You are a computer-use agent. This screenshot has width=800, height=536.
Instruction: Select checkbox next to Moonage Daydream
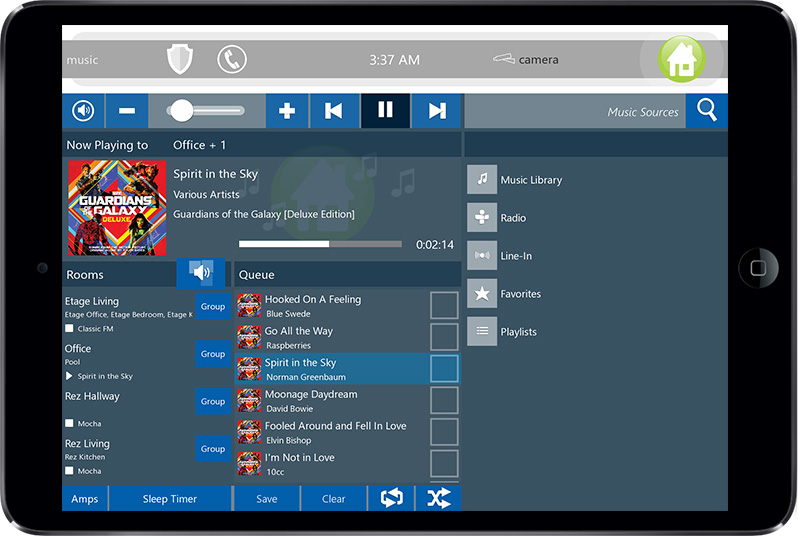pyautogui.click(x=444, y=400)
